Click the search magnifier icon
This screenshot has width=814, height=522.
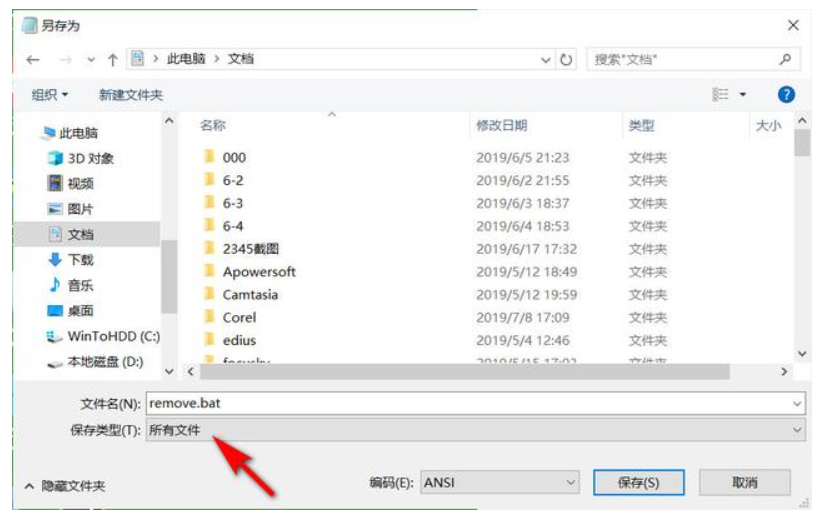coord(785,59)
